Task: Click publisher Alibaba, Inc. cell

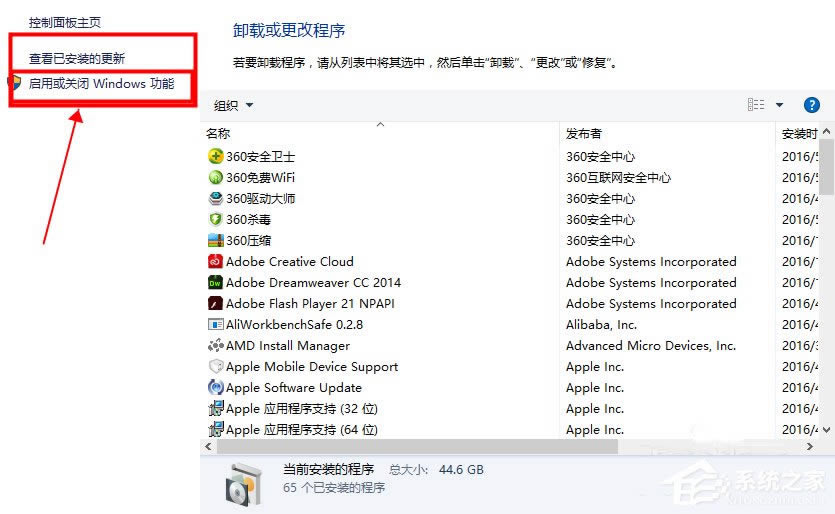Action: coord(601,324)
